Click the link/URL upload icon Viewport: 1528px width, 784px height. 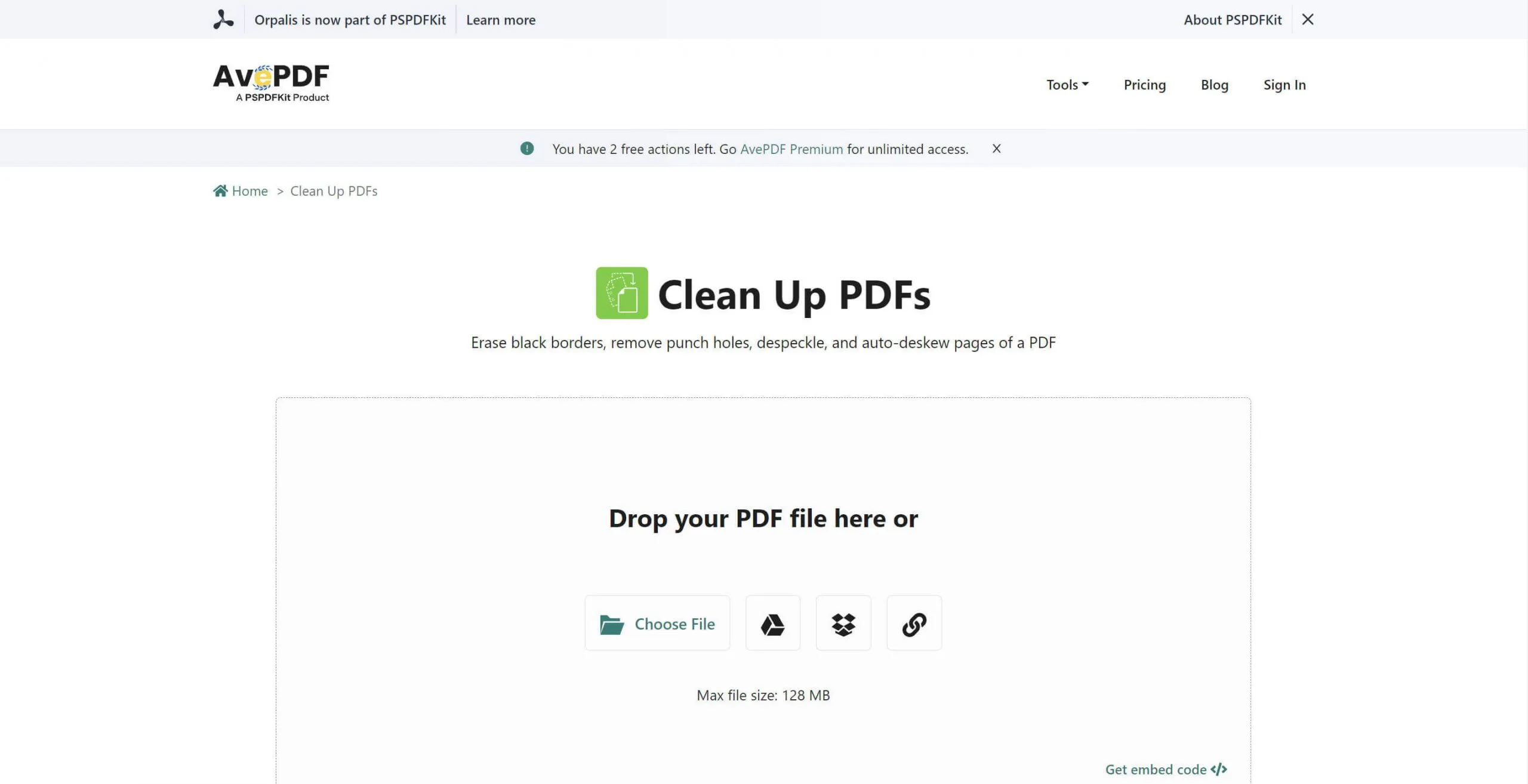(x=913, y=622)
